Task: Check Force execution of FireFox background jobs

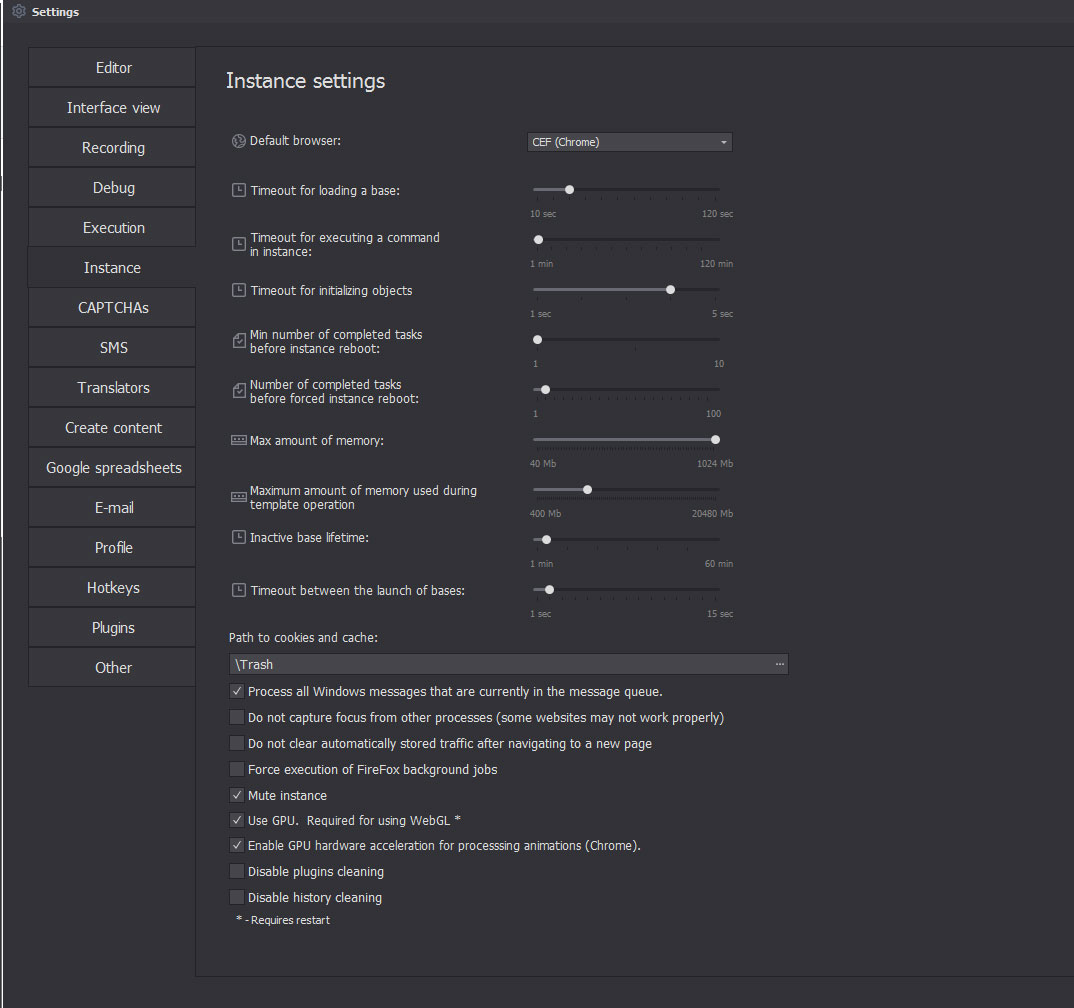Action: pos(237,769)
